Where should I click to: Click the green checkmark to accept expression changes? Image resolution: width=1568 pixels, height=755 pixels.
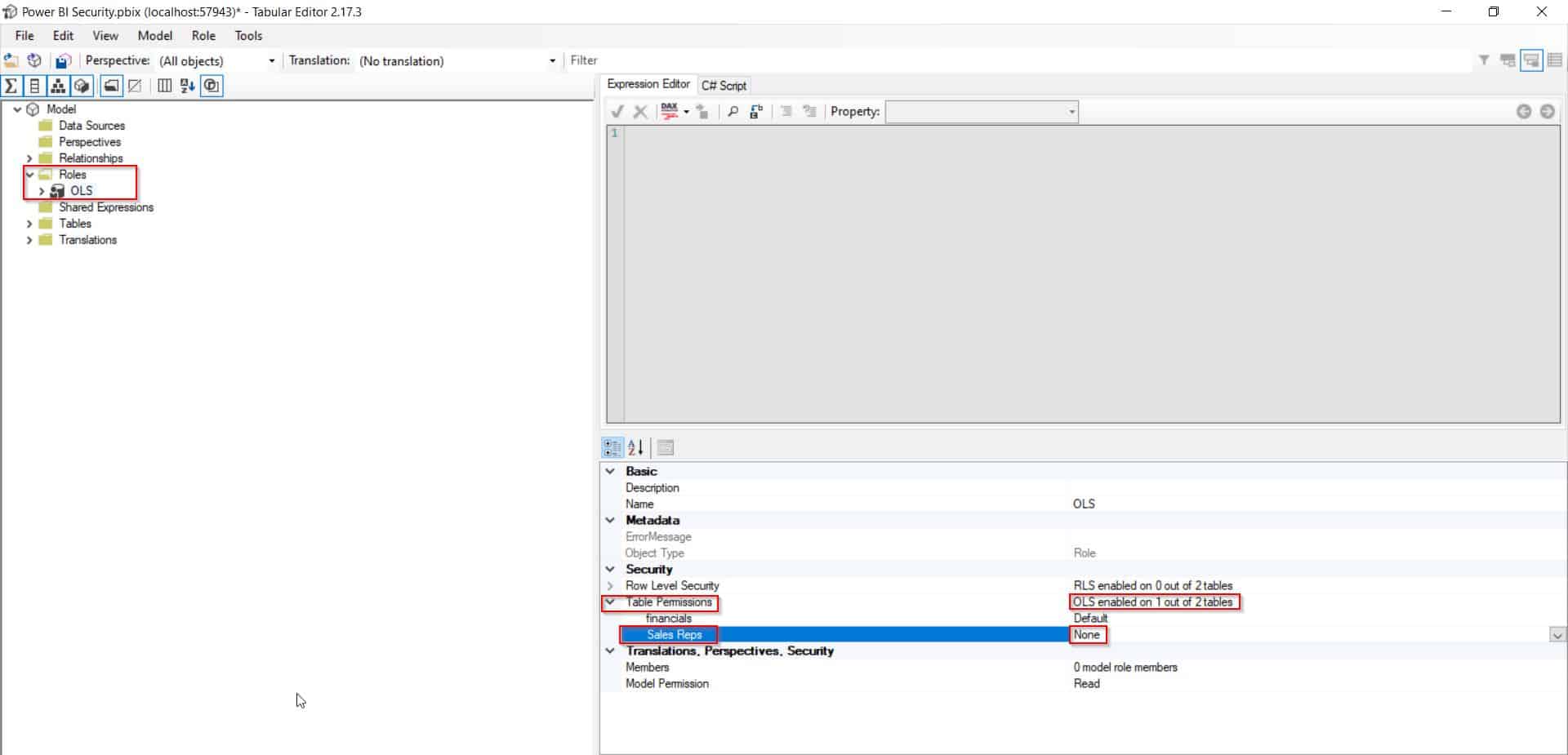click(617, 112)
